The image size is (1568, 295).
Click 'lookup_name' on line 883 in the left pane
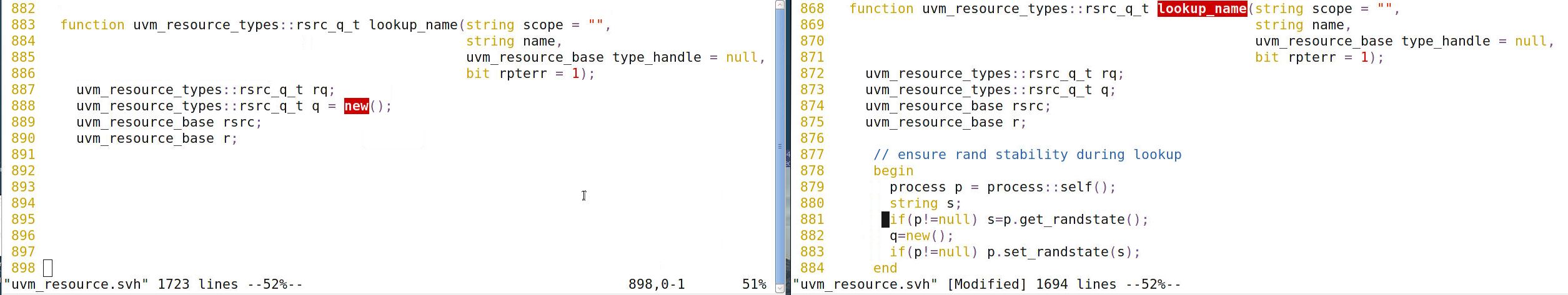tap(413, 25)
